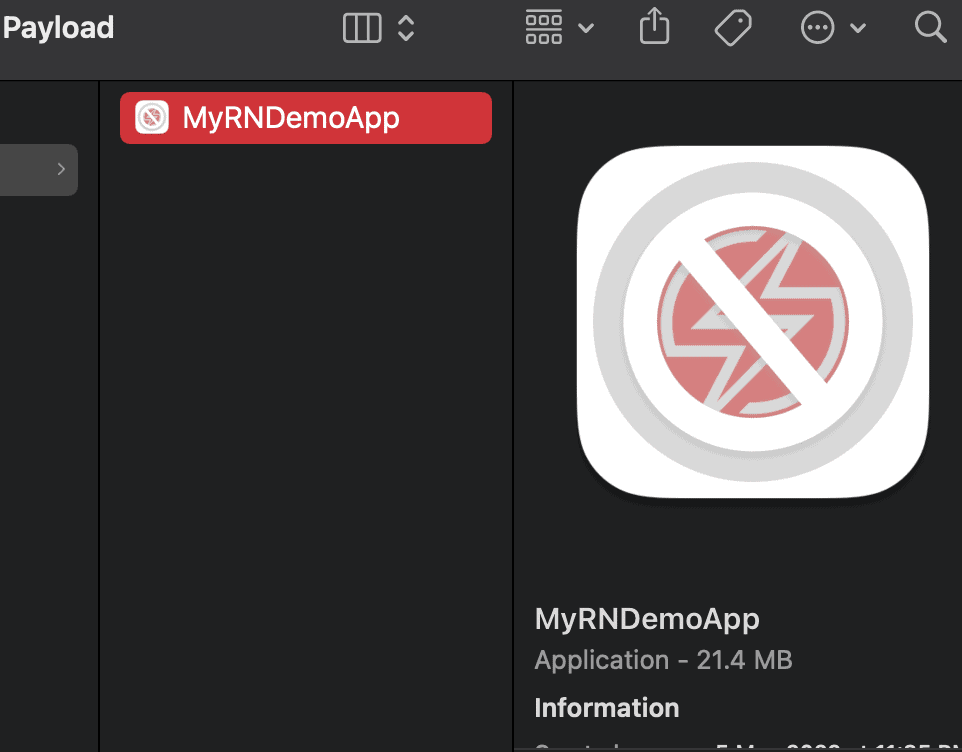Screen dimensions: 962x752
Task: Click the Information heading in the preview
Action: point(607,708)
